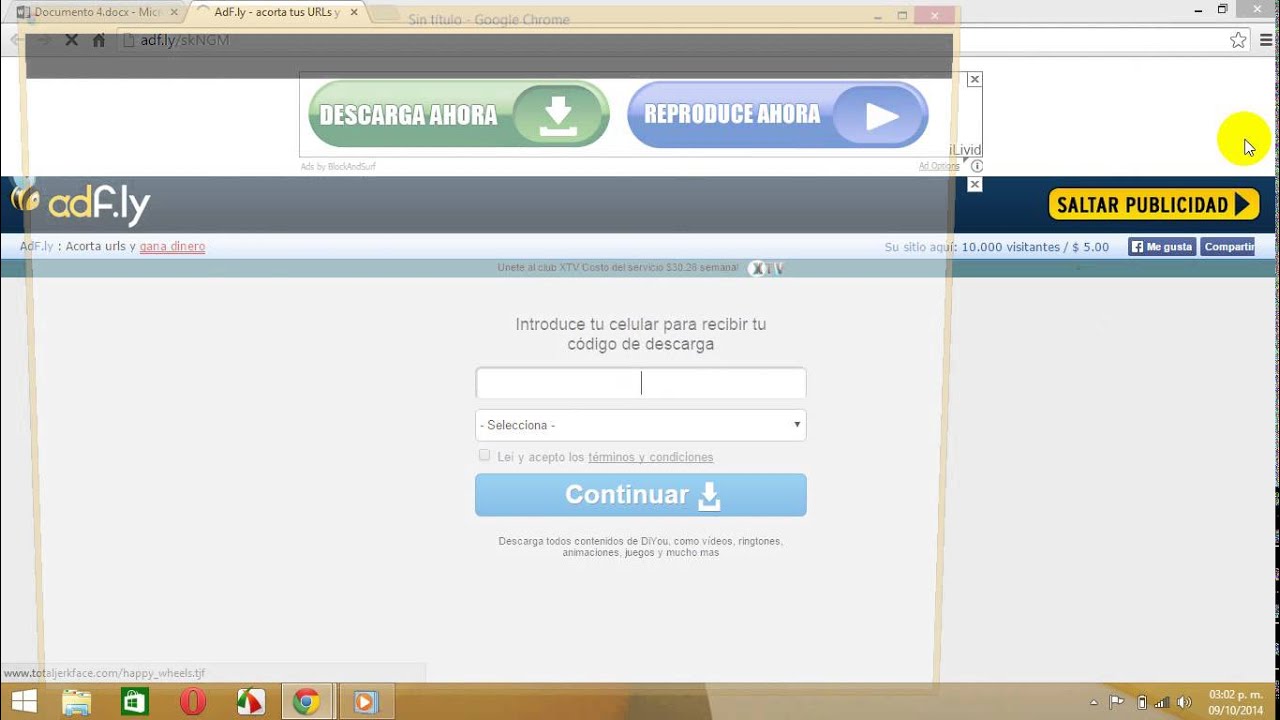Click the adf.ly bee logo
The image size is (1280, 720).
[80, 204]
